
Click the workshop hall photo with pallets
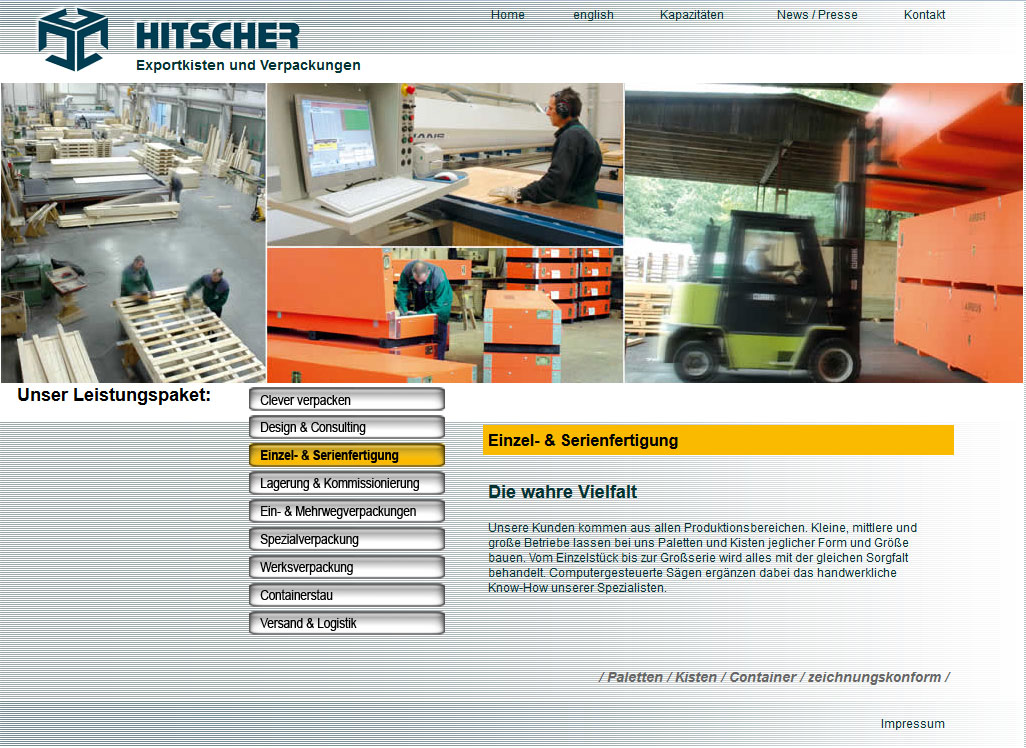pyautogui.click(x=133, y=233)
